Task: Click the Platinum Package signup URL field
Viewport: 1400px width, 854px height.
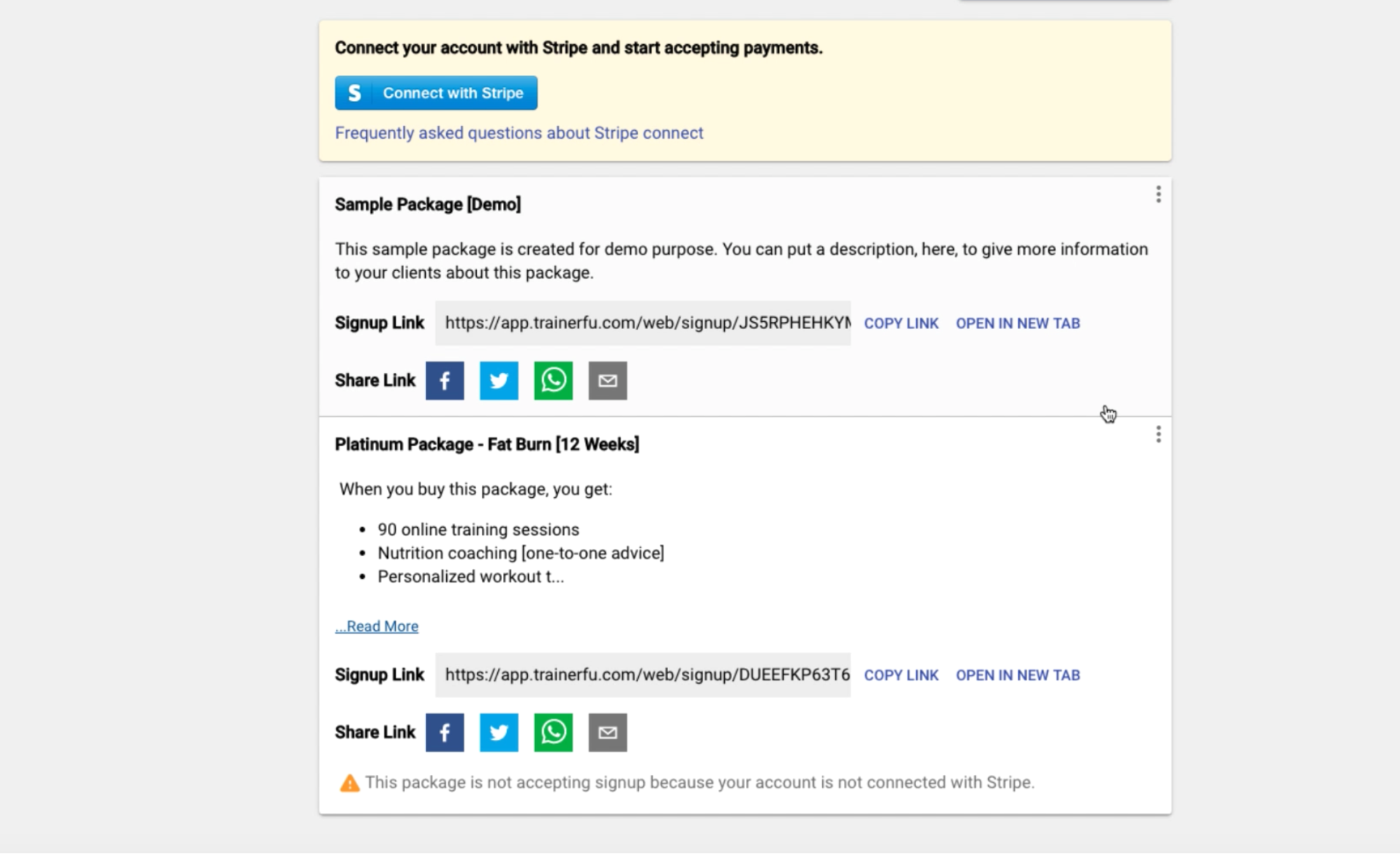Action: coord(643,675)
